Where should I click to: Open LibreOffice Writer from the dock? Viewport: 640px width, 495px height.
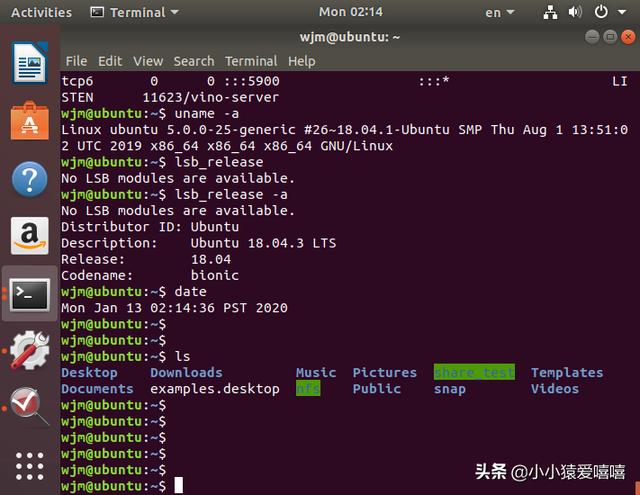click(30, 62)
